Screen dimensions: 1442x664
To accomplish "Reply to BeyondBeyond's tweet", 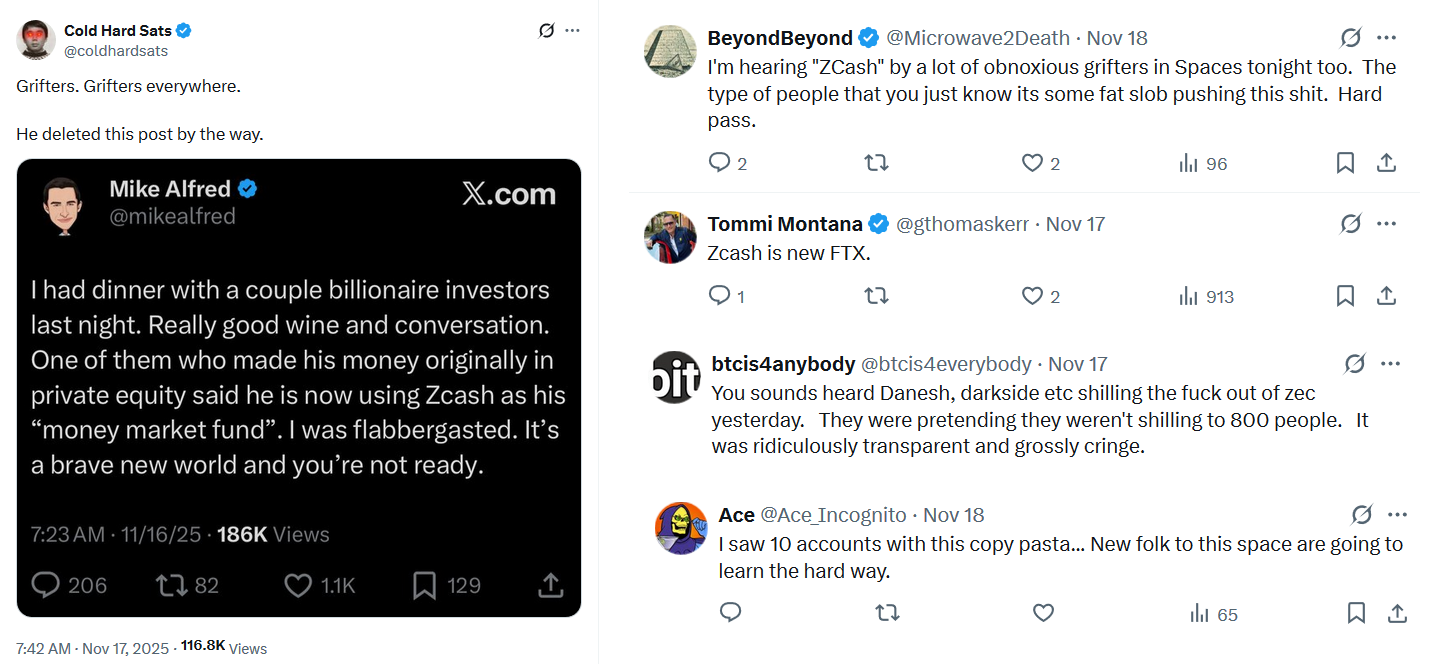I will click(719, 162).
